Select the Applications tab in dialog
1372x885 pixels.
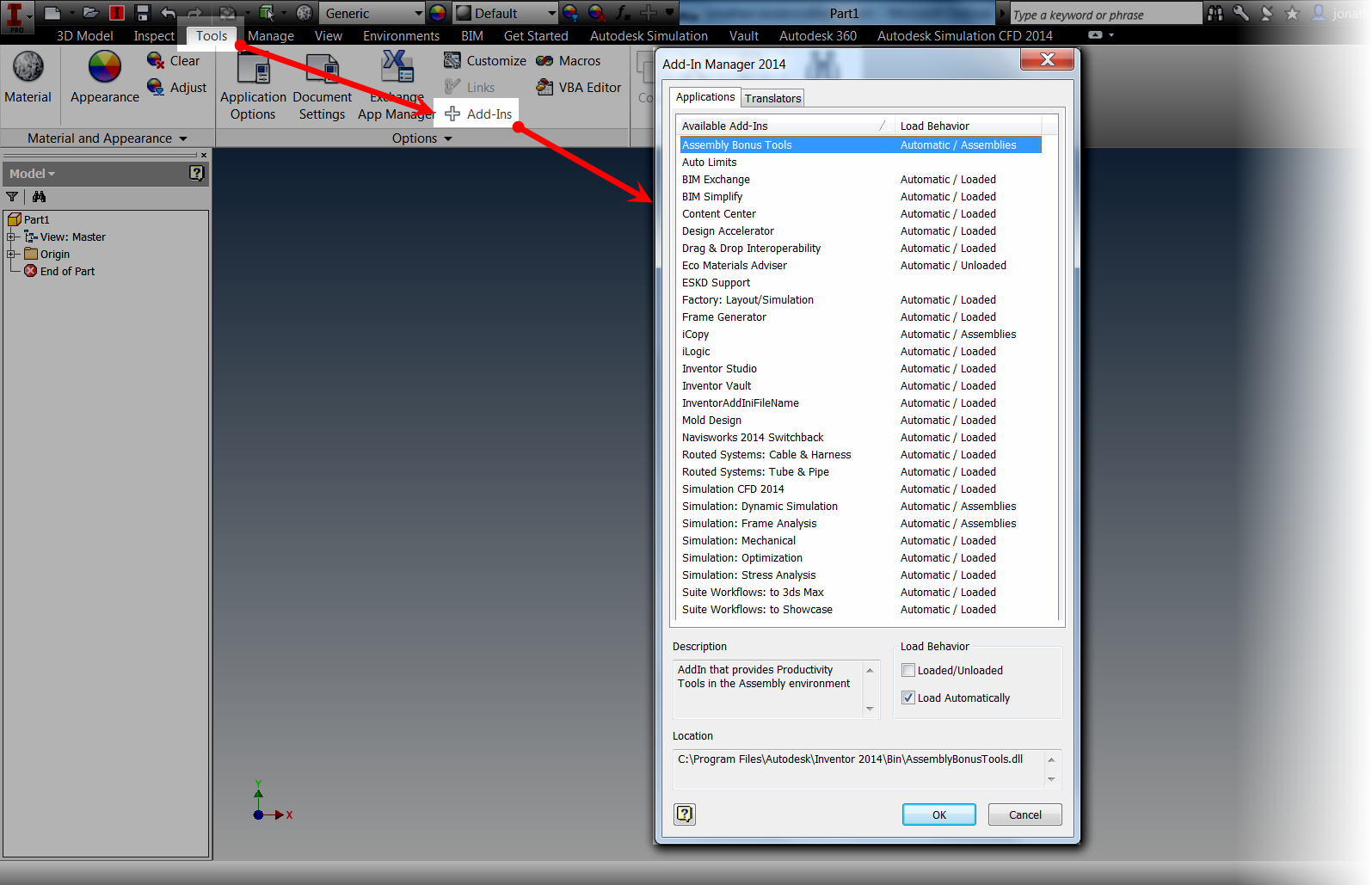704,97
